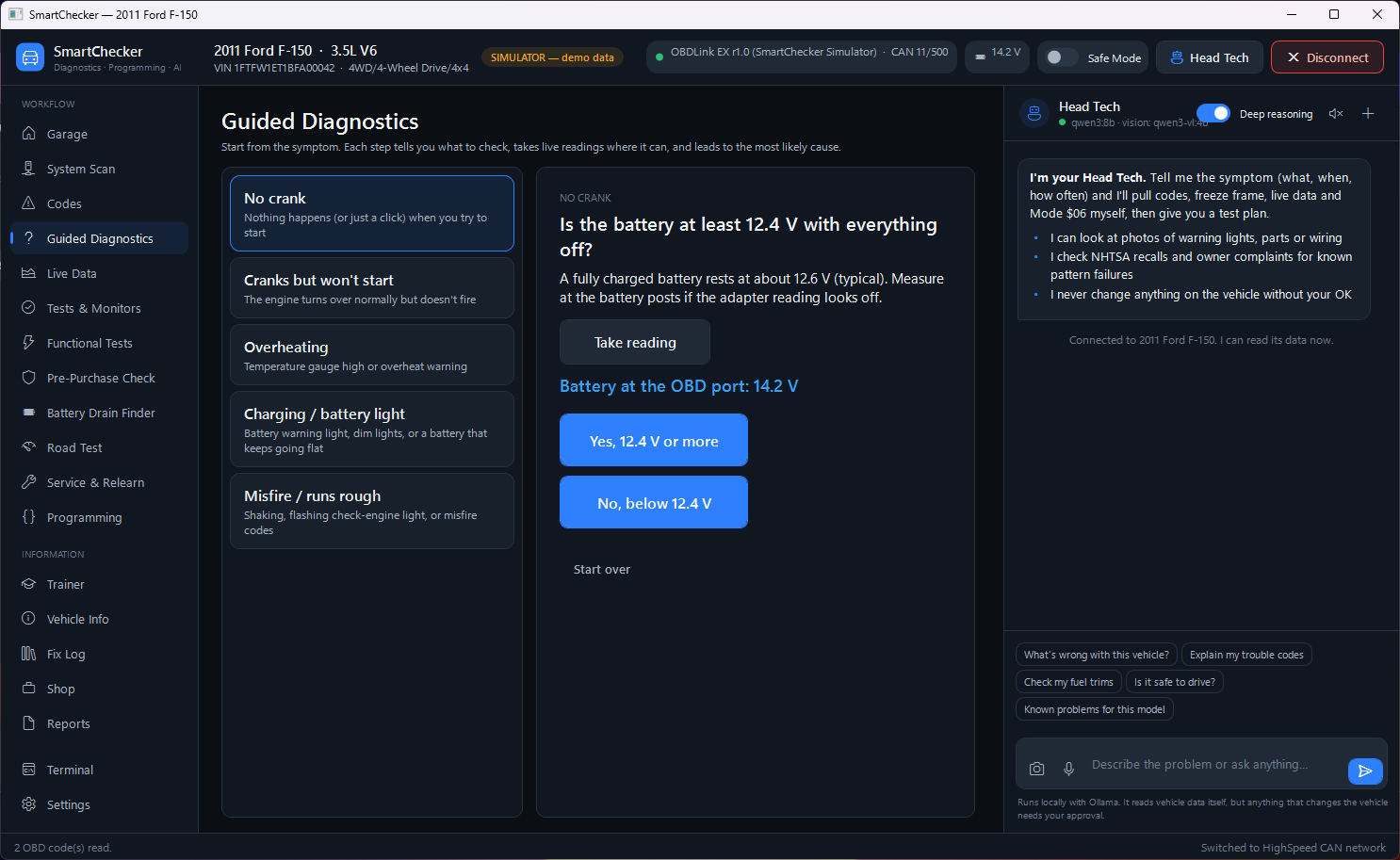Click Start over link

click(602, 569)
